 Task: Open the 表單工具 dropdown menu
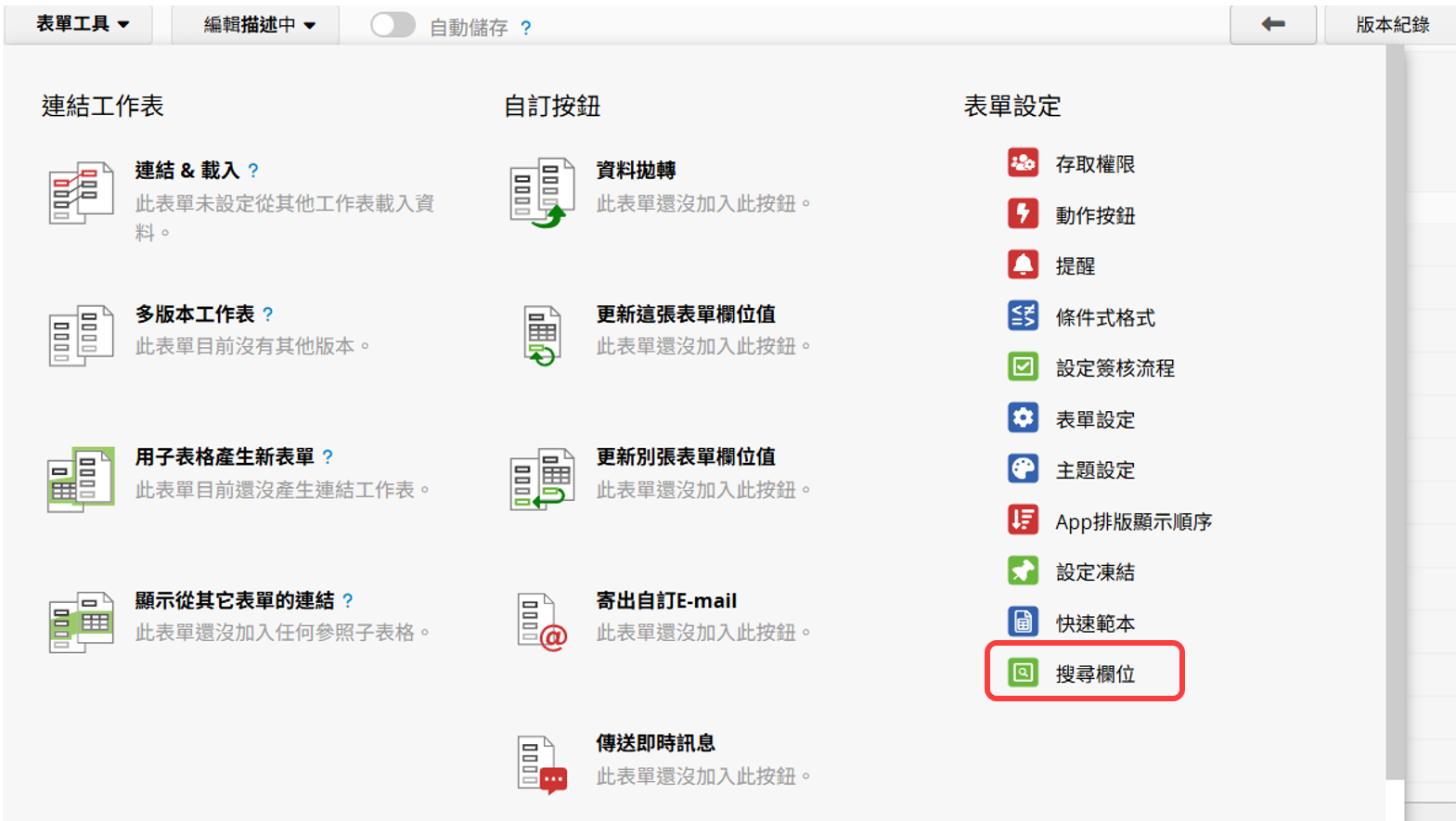click(82, 24)
